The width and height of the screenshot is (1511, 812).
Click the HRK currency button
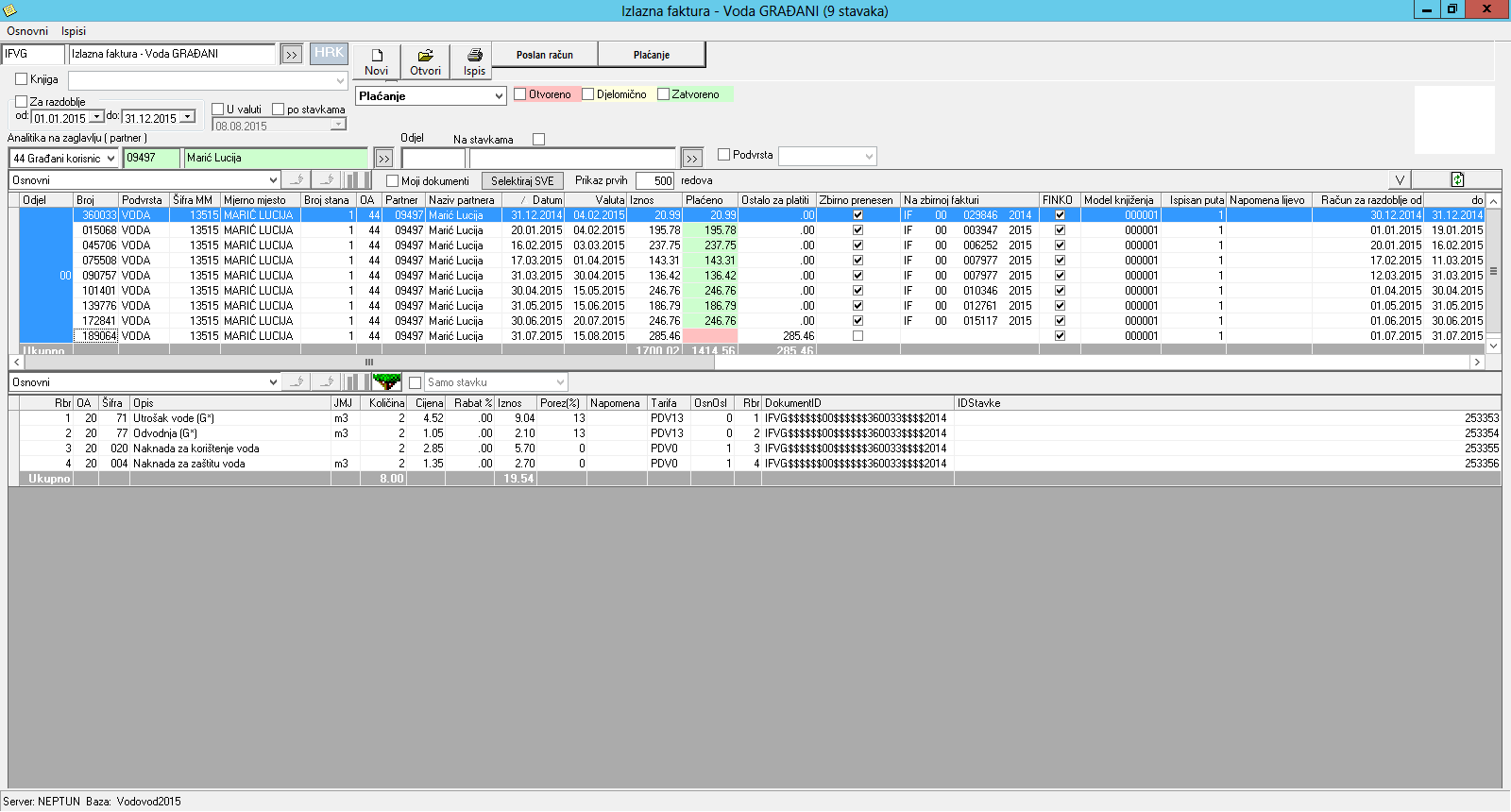(329, 53)
